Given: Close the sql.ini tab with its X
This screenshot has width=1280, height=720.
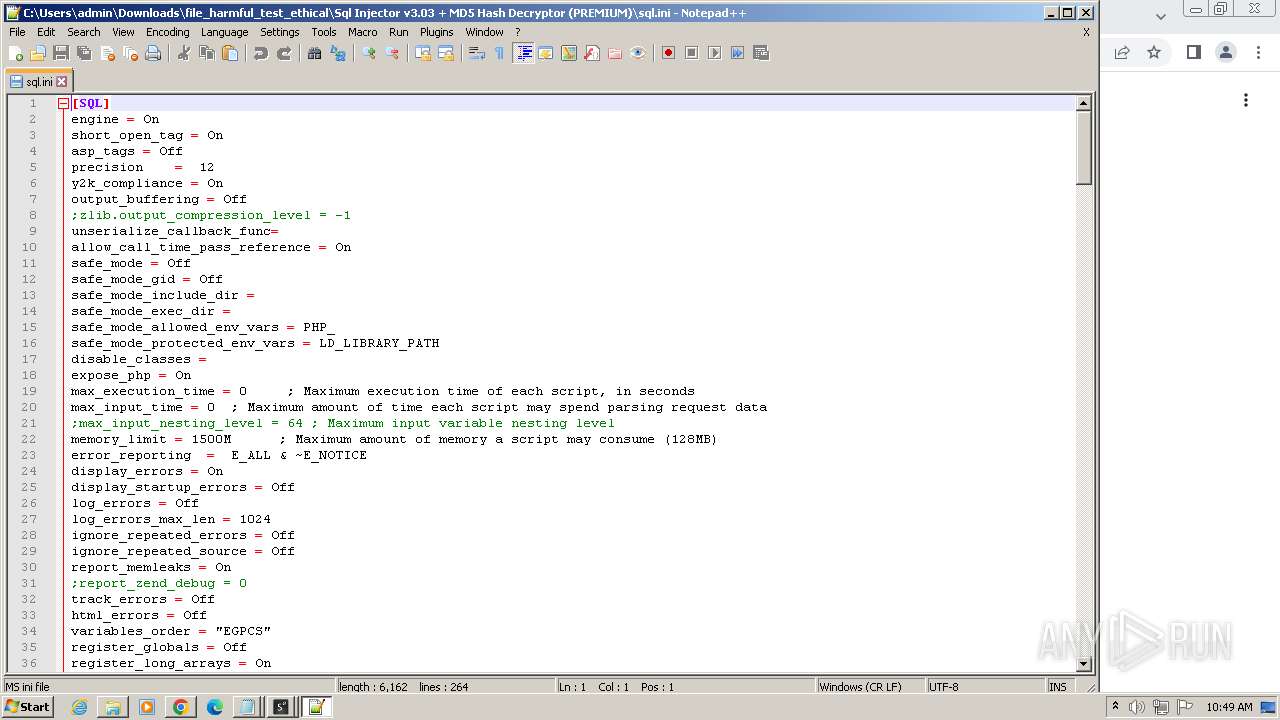Looking at the screenshot, I should pos(61,82).
